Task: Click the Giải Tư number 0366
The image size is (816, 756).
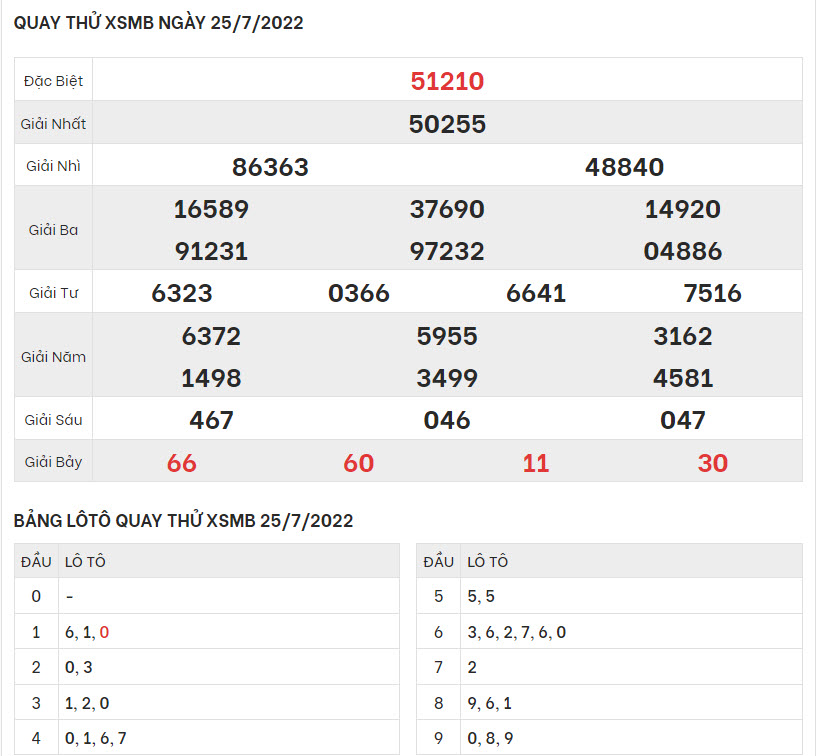Action: click(x=359, y=293)
